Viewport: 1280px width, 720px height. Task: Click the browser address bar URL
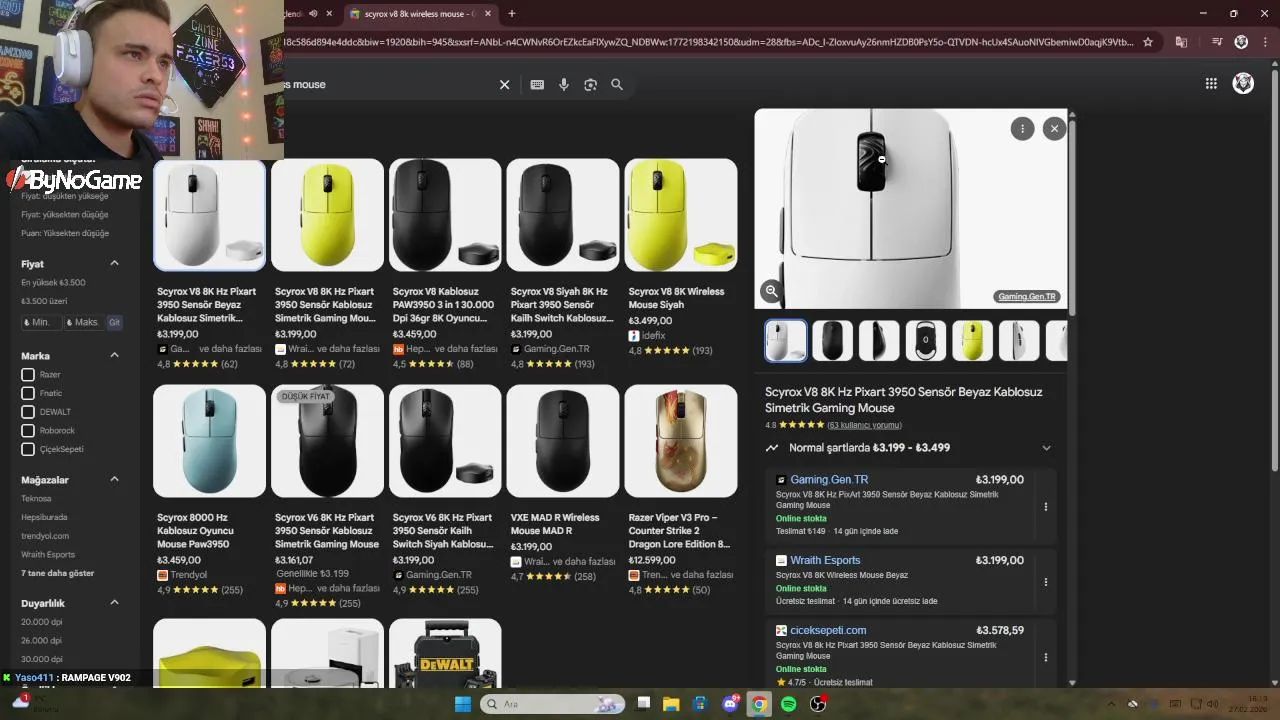tap(708, 42)
